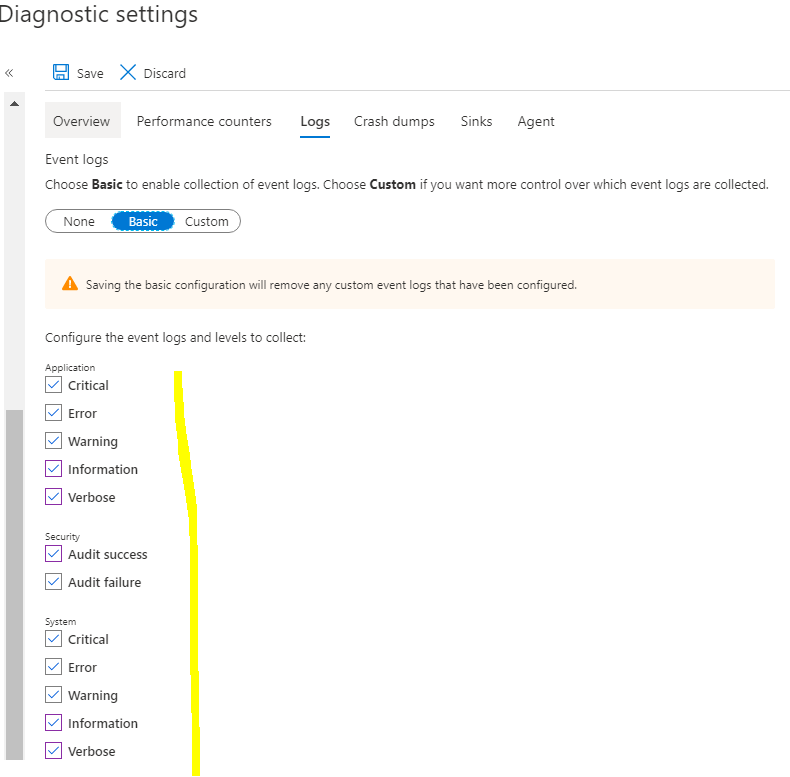Click the Security section label
Viewport: 790px width, 777px height.
62,536
